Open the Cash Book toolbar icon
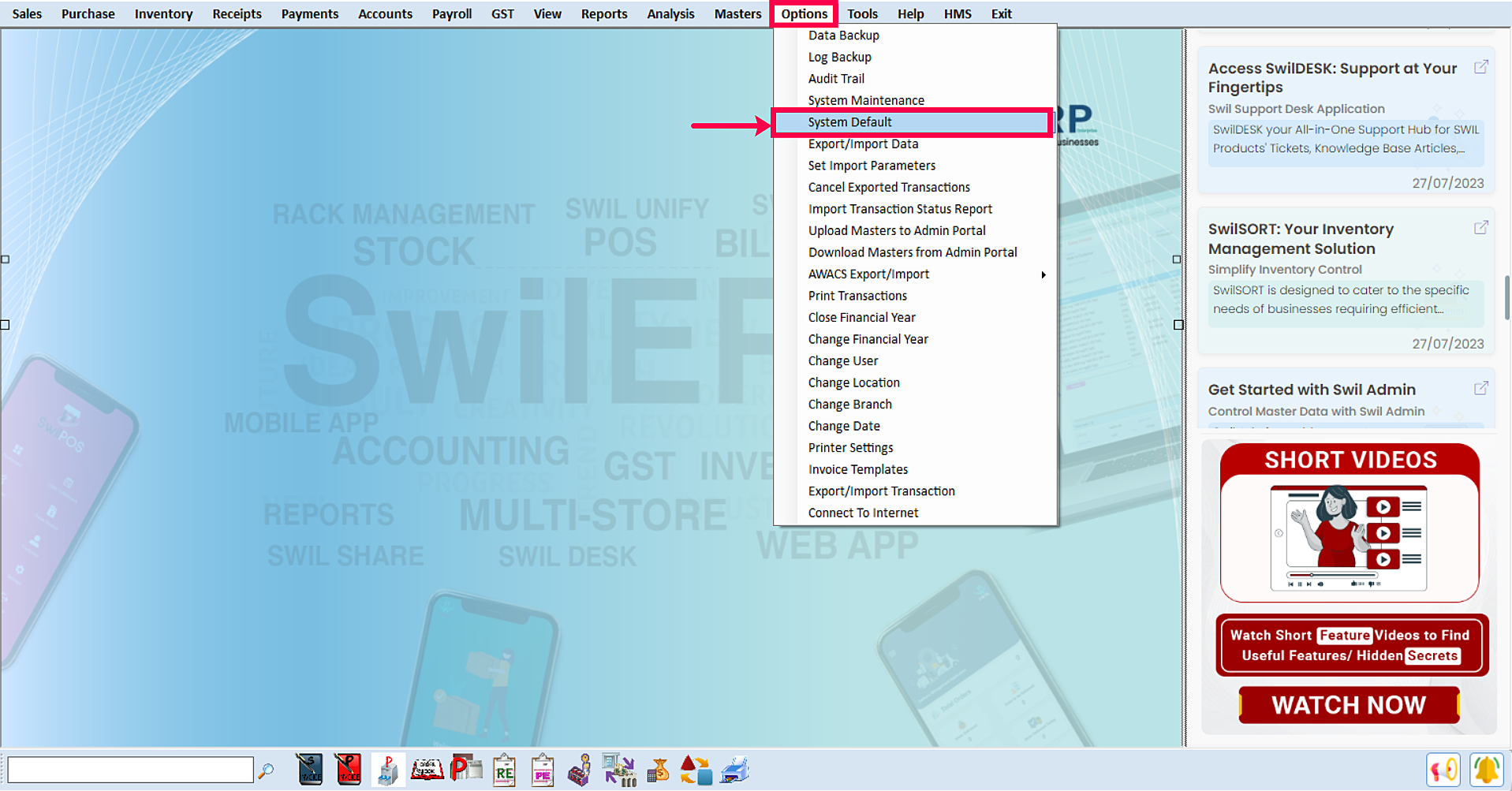The height and width of the screenshot is (791, 1512). click(x=427, y=770)
